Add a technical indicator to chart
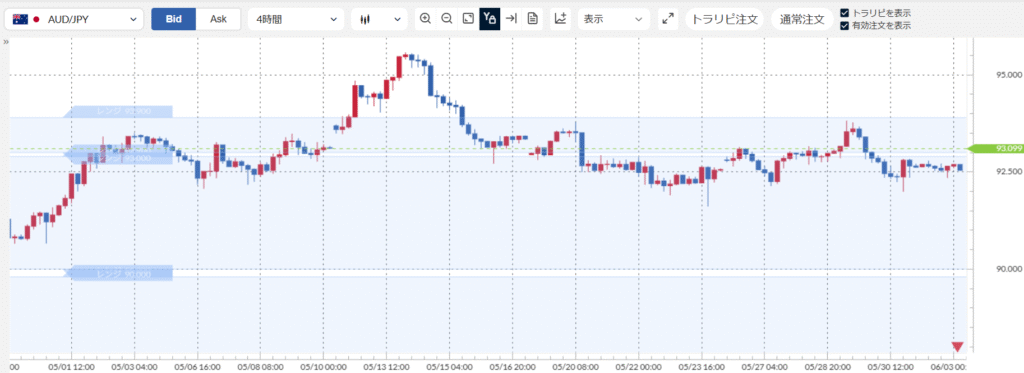1024x373 pixels. tap(560, 19)
